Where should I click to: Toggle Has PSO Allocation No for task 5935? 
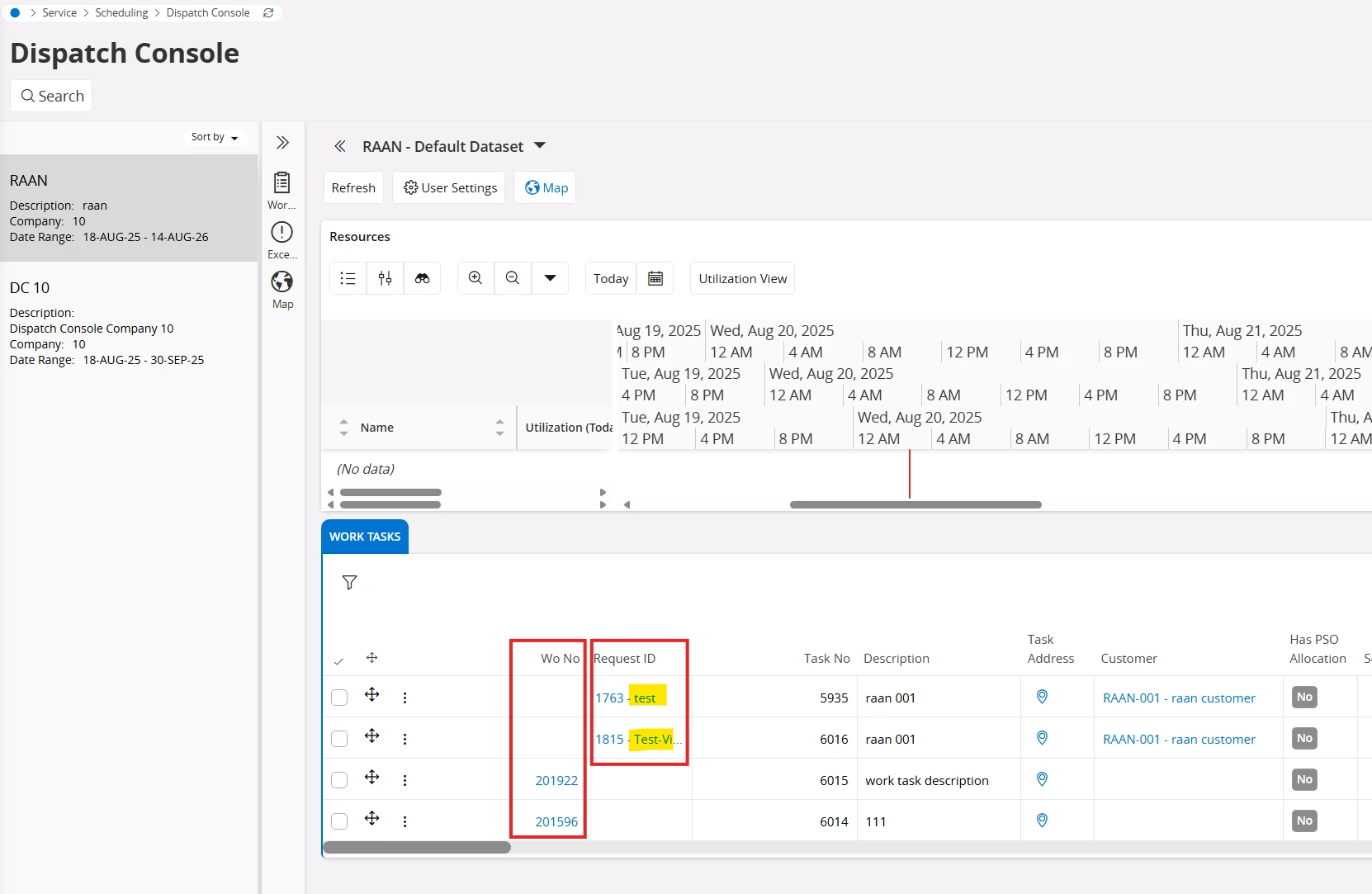[1304, 698]
